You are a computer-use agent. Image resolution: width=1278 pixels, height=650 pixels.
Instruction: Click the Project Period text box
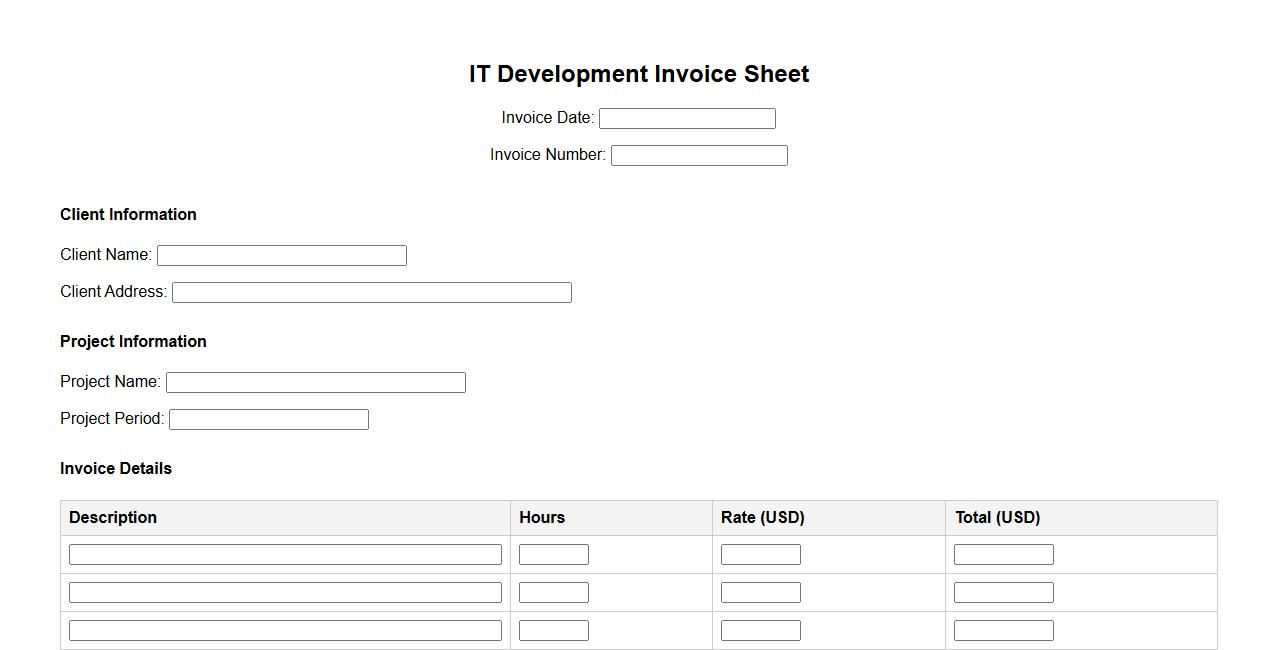pyautogui.click(x=268, y=419)
